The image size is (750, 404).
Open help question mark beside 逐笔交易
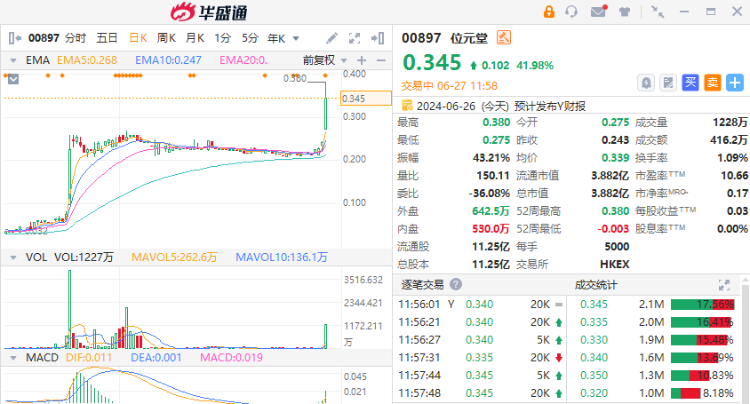(x=456, y=284)
